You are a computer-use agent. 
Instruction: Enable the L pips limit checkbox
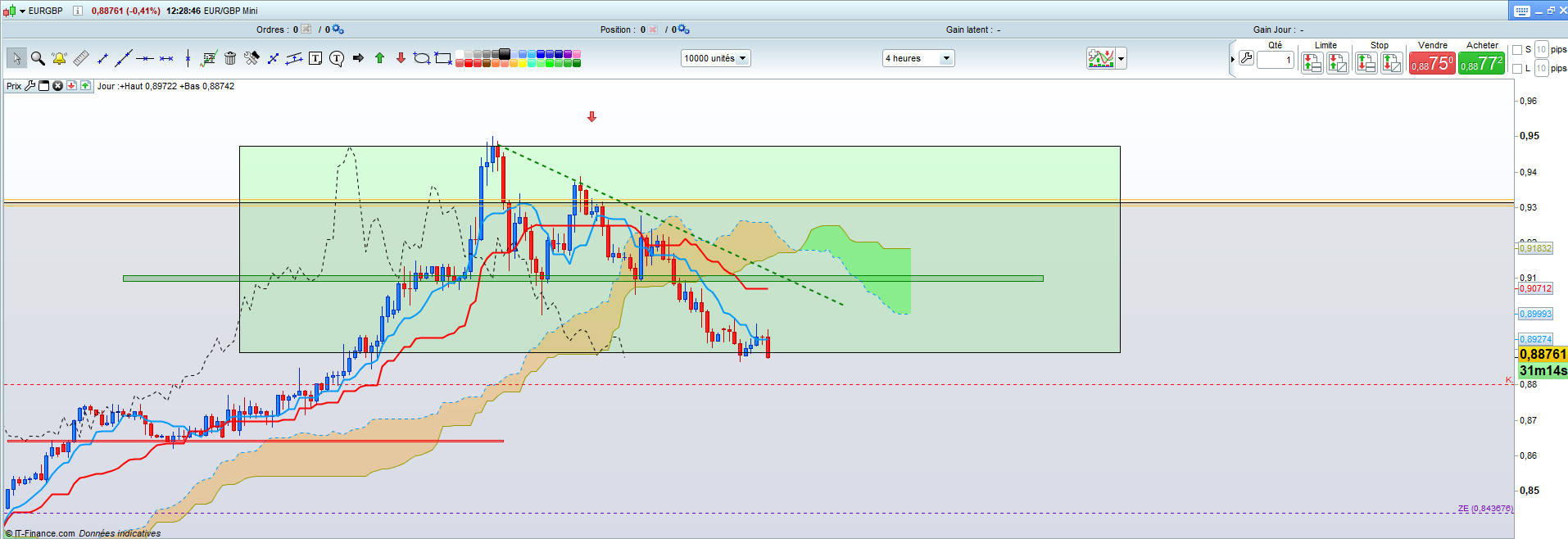point(1517,69)
